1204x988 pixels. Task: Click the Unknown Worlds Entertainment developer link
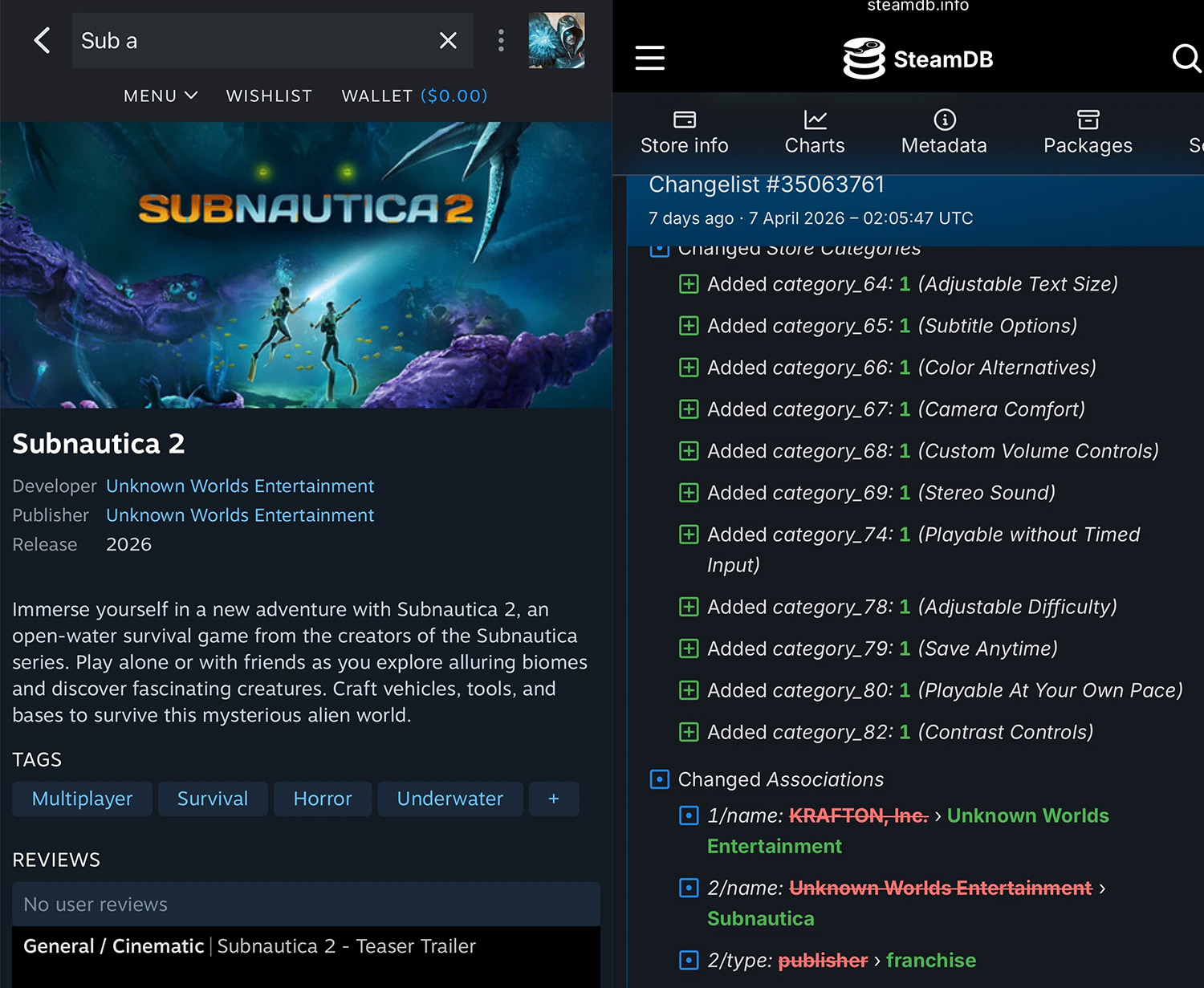coord(240,486)
